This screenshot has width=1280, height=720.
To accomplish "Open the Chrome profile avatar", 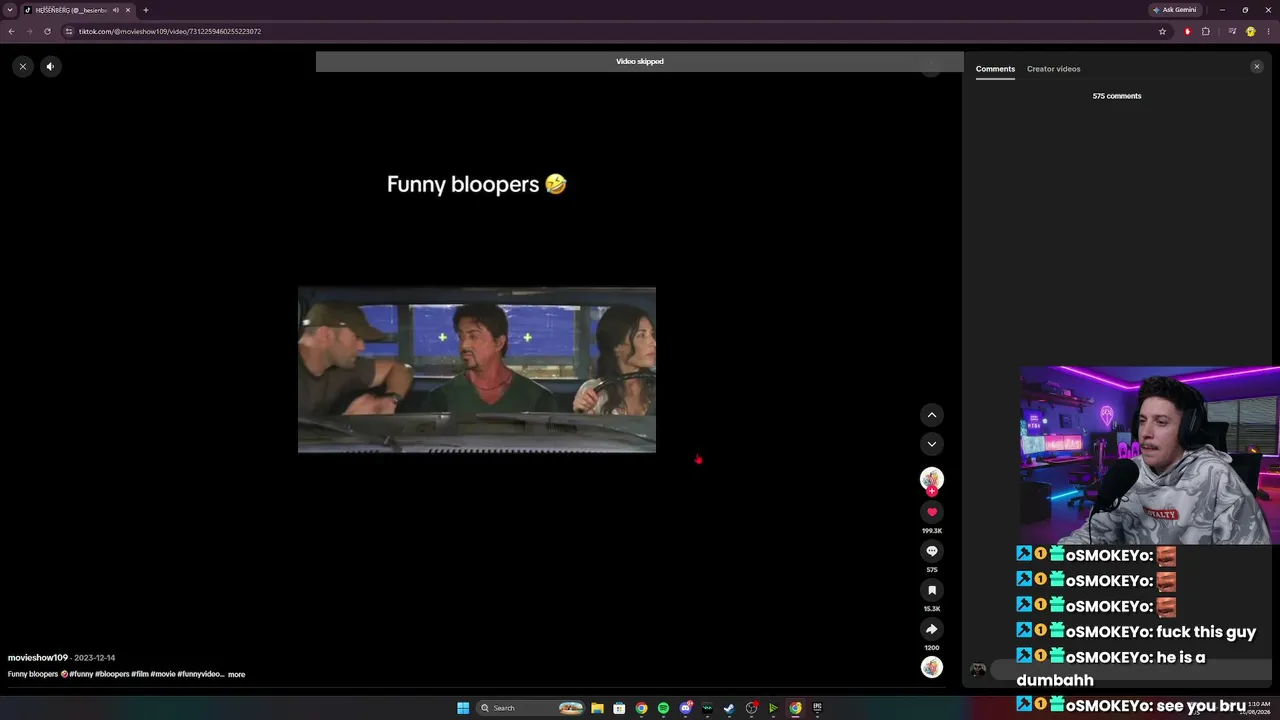I will pos(1250,31).
